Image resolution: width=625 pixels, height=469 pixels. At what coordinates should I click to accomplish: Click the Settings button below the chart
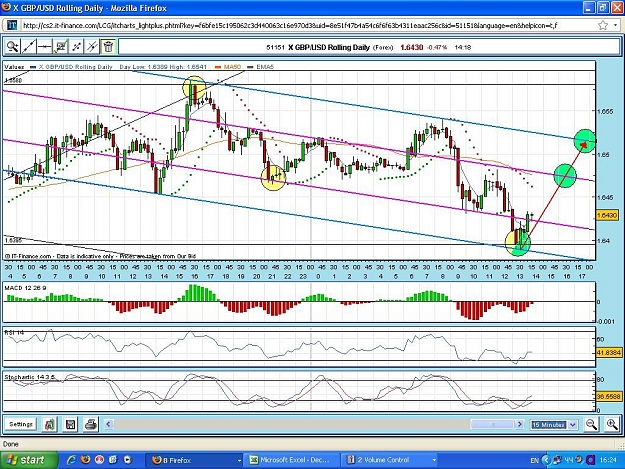[x=21, y=424]
